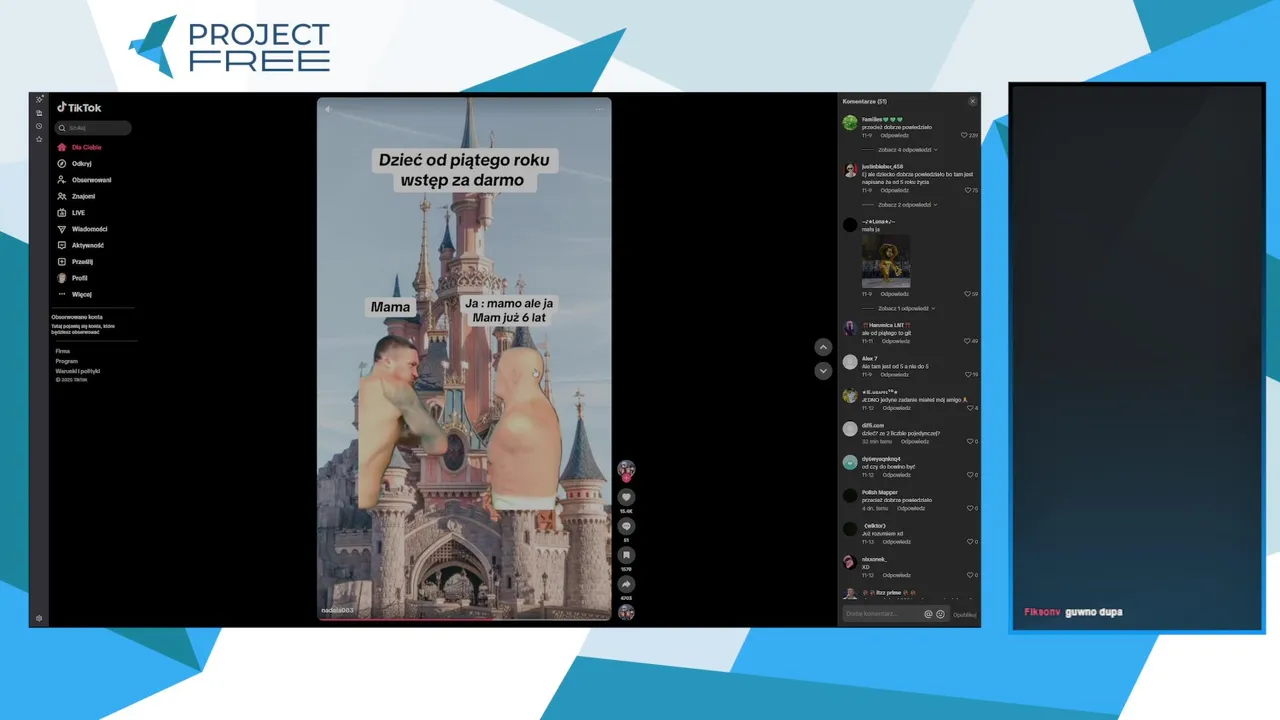Image resolution: width=1280 pixels, height=720 pixels.
Task: Open the sidebar settings gear icon
Action: (39, 618)
